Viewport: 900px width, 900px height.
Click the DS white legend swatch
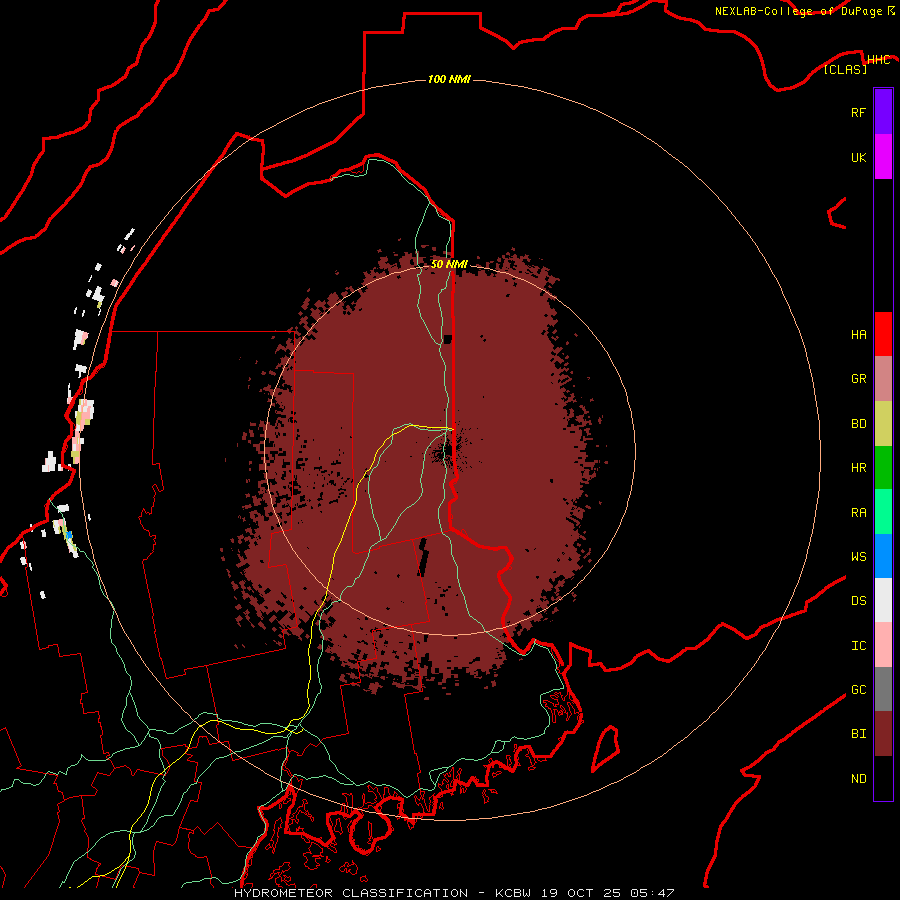click(x=883, y=600)
